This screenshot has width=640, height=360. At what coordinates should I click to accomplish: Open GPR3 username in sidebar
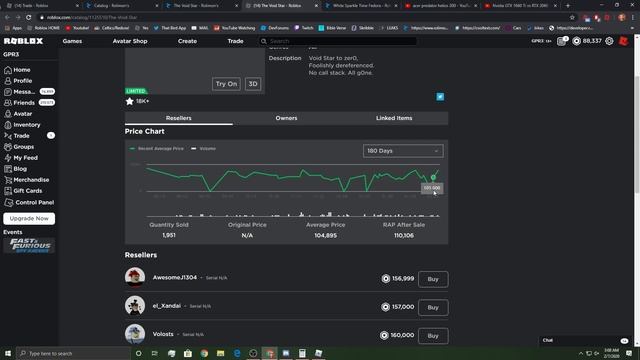point(11,55)
